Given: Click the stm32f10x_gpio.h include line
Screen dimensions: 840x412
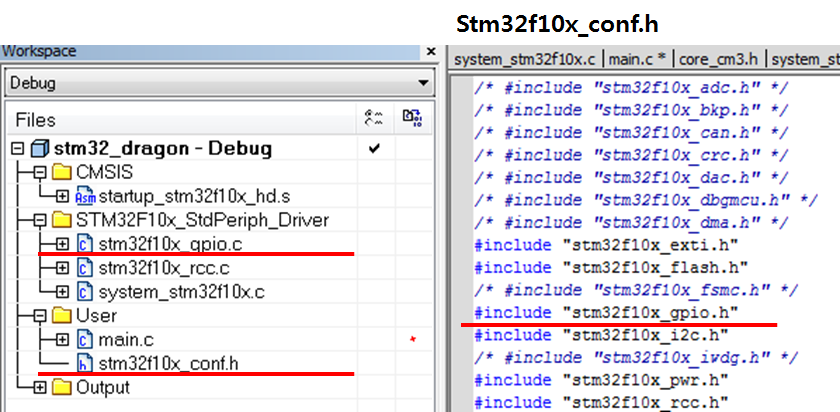Looking at the screenshot, I should tap(606, 312).
